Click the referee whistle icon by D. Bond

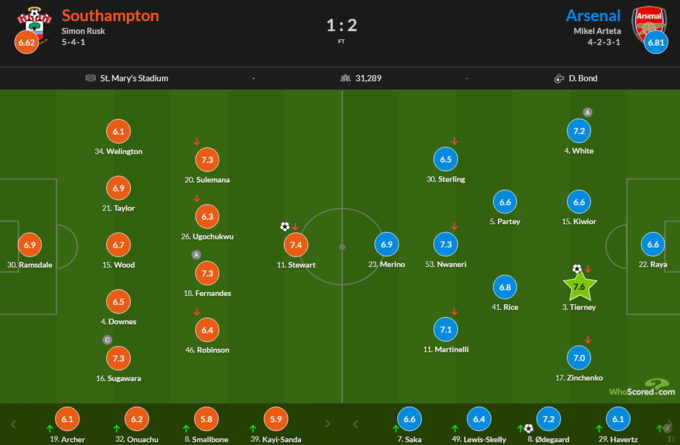[x=560, y=78]
